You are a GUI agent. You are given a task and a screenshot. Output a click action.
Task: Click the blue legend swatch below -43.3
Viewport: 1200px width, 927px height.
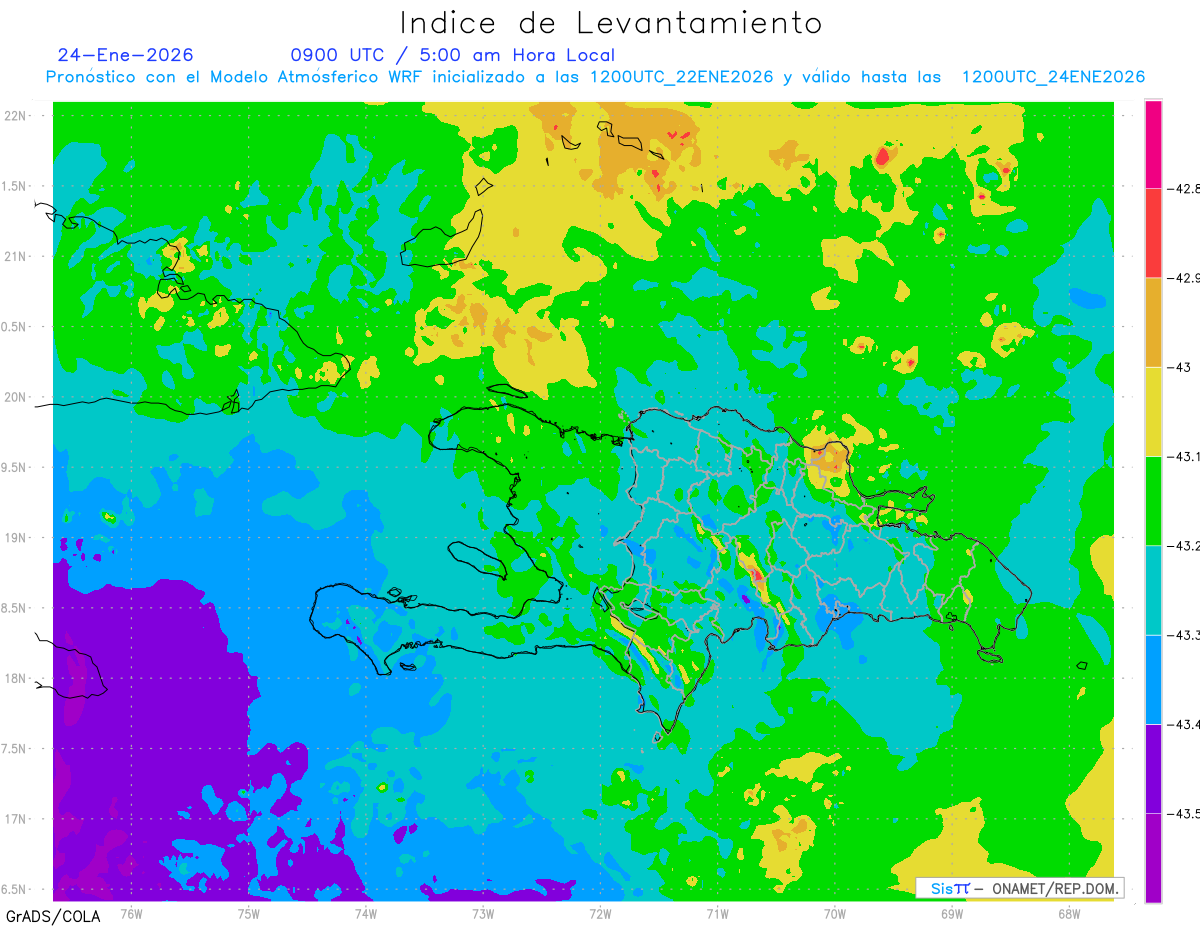[x=1153, y=679]
